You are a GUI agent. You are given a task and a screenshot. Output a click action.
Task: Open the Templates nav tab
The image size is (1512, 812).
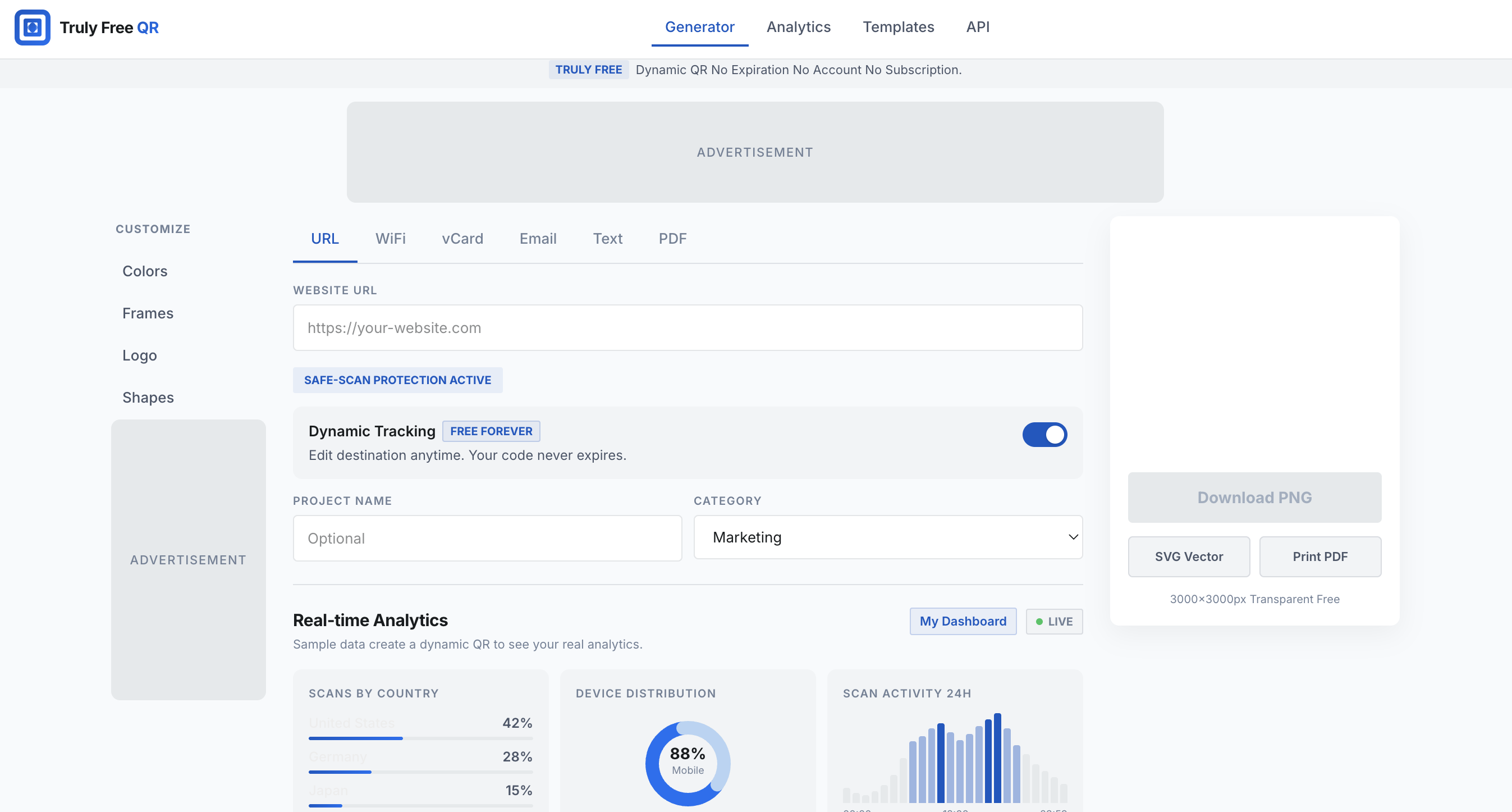[898, 27]
